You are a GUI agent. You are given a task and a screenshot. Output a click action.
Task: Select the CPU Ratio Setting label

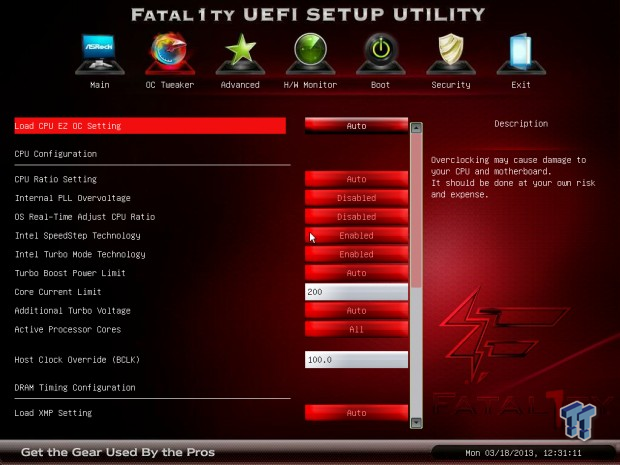coord(55,179)
